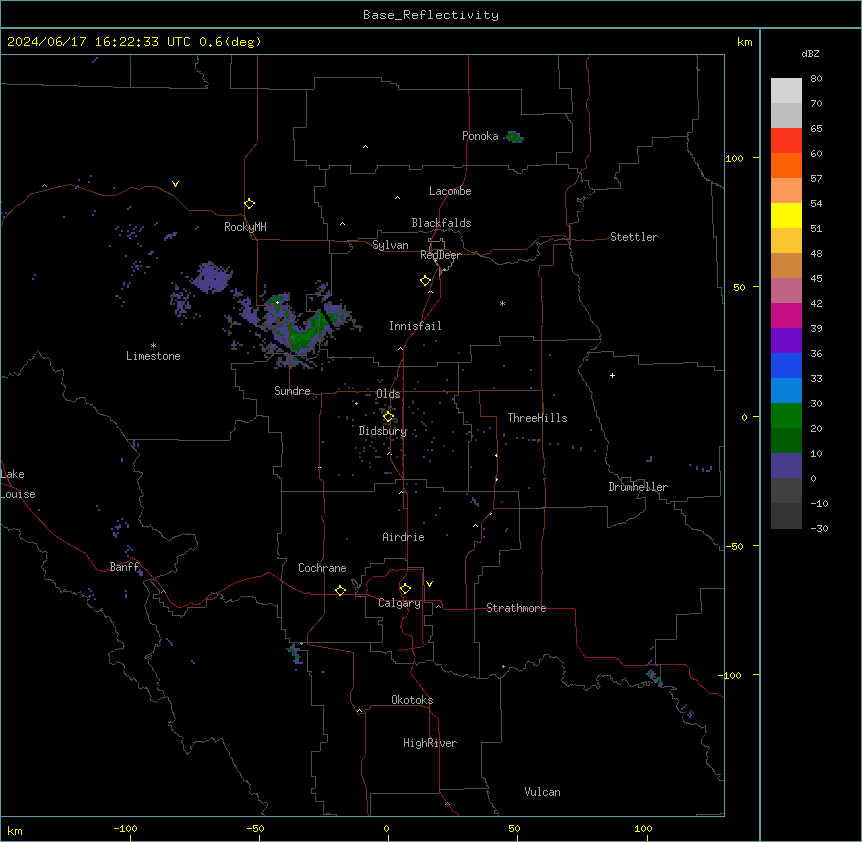Pick the purple 36-39 dBZ legend swatch

(786, 341)
